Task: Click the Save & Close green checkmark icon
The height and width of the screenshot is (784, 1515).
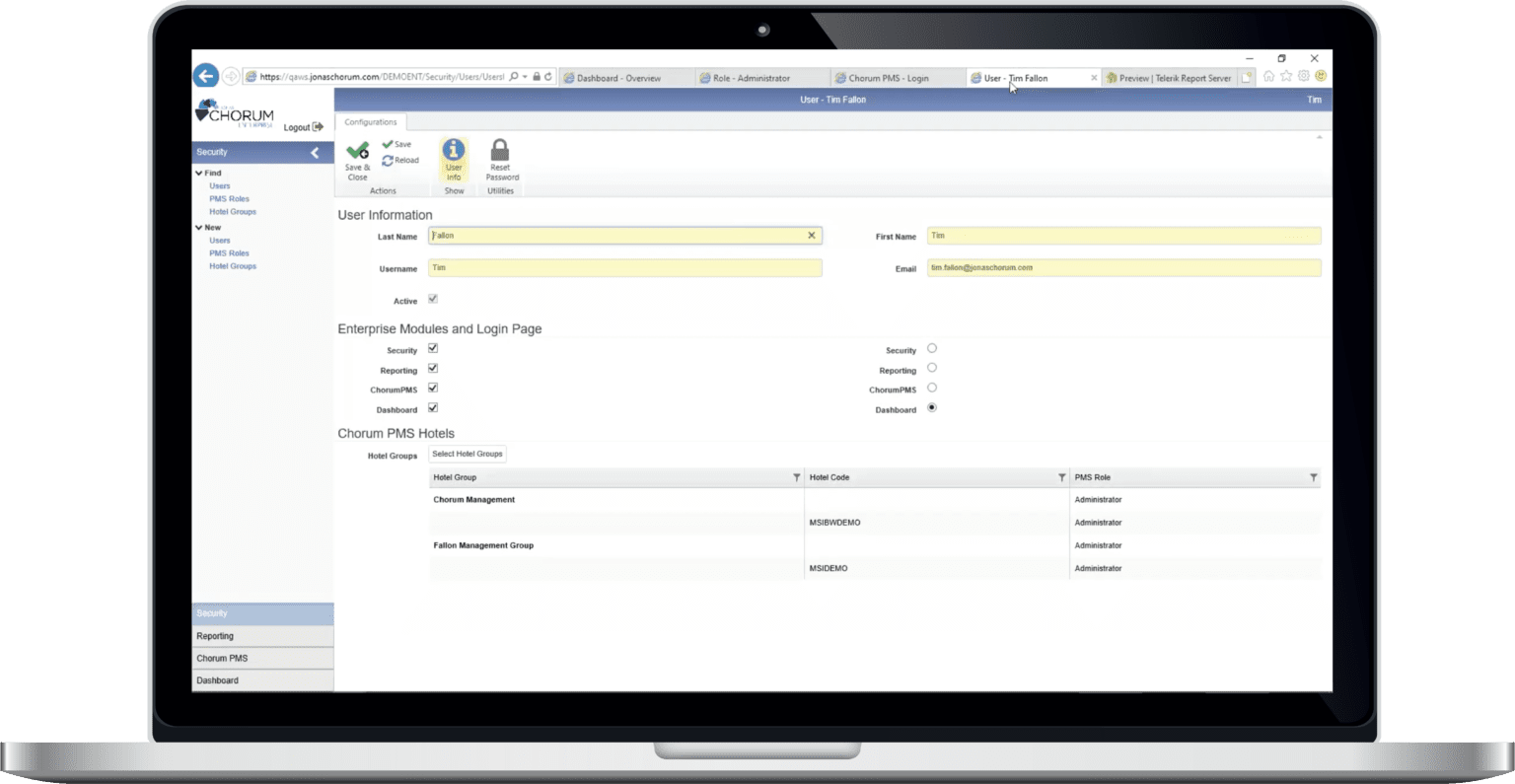Action: tap(357, 149)
